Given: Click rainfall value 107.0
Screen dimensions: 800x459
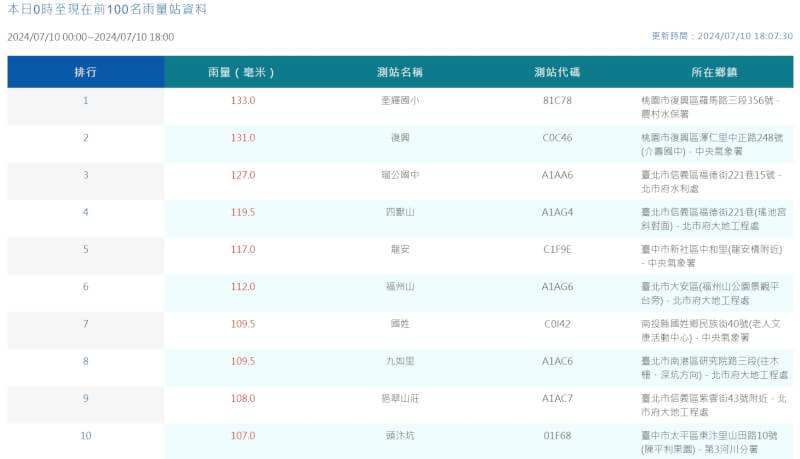Looking at the screenshot, I should [x=243, y=436].
